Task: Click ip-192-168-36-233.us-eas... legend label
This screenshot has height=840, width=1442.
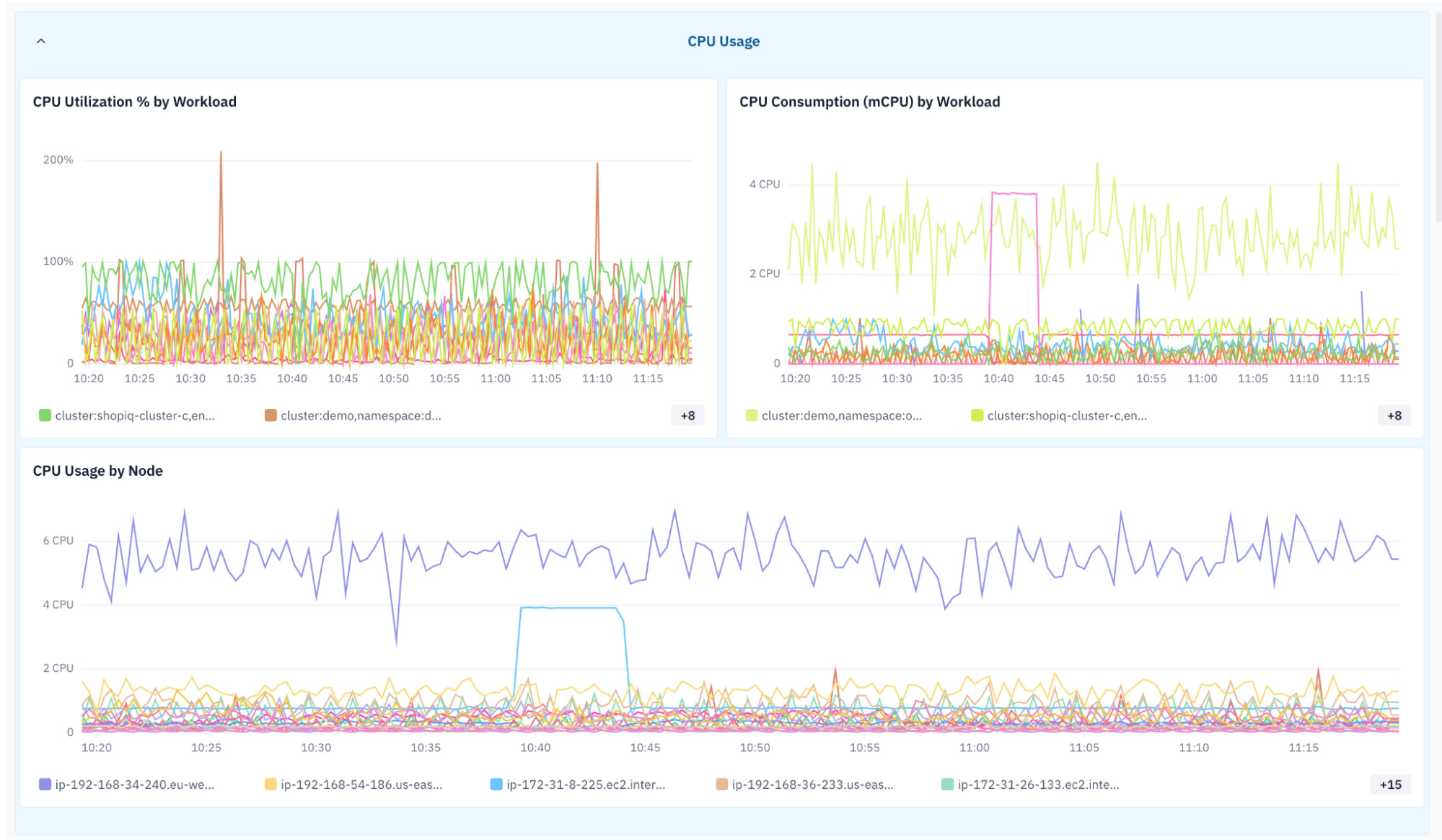Action: (x=813, y=784)
